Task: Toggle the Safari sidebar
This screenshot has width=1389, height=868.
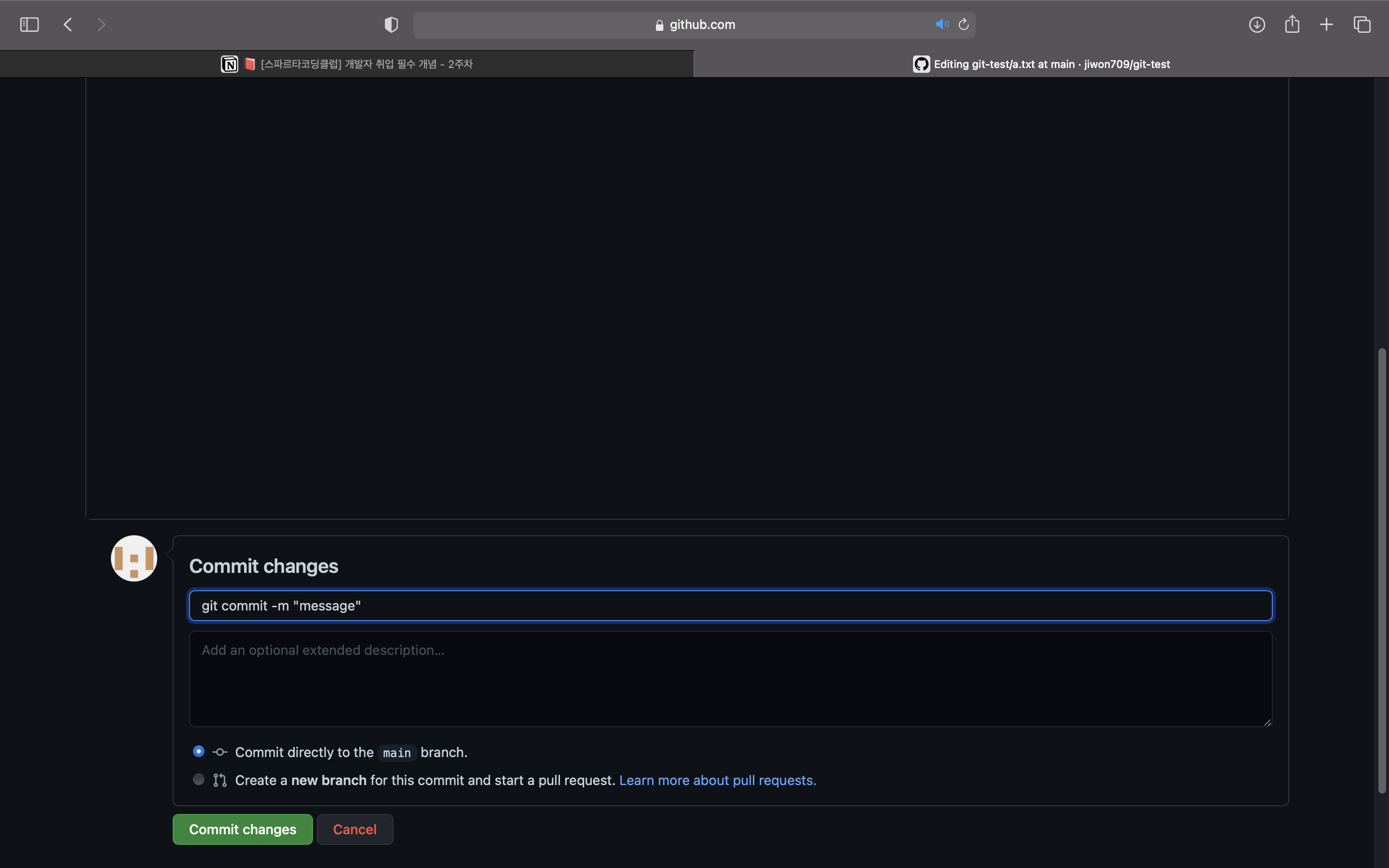Action: (x=29, y=24)
